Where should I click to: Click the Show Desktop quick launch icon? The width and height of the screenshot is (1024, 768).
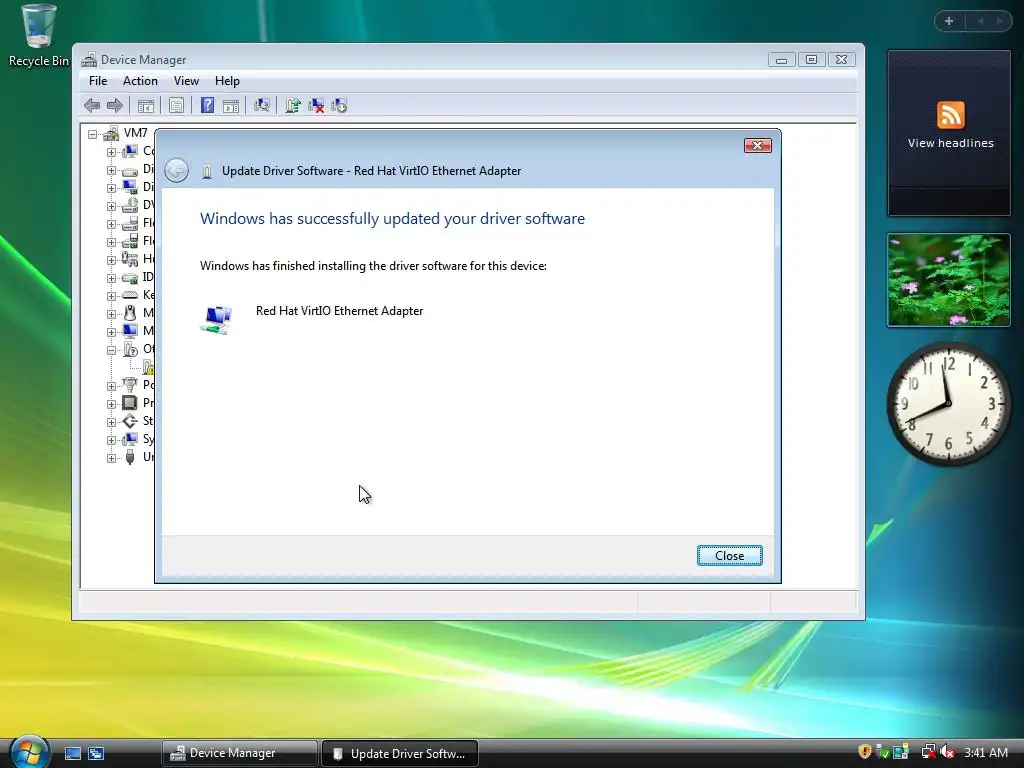(73, 754)
